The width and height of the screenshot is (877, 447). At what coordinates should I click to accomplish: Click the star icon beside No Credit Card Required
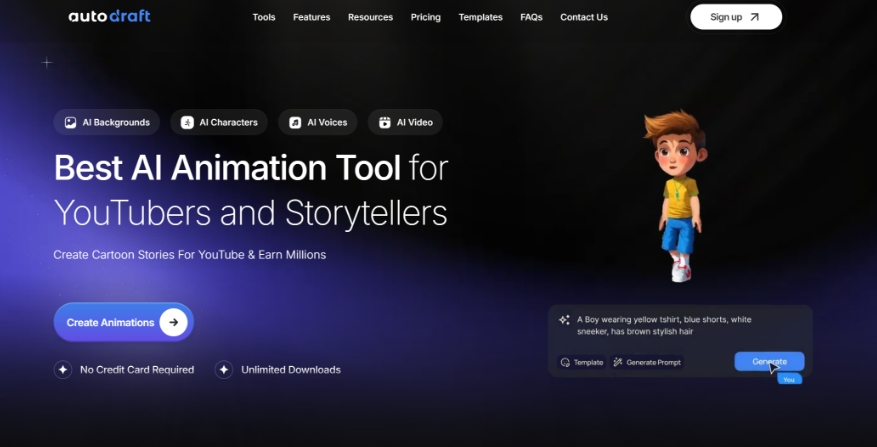coord(63,370)
